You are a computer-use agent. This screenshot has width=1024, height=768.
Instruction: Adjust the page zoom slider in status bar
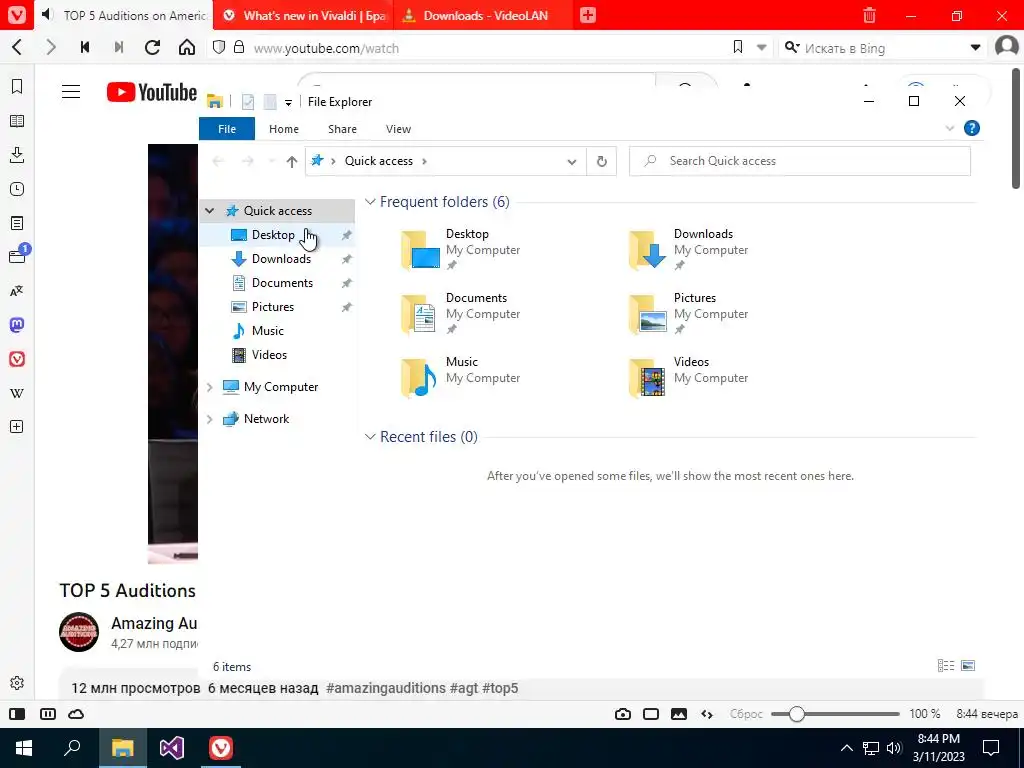(796, 714)
